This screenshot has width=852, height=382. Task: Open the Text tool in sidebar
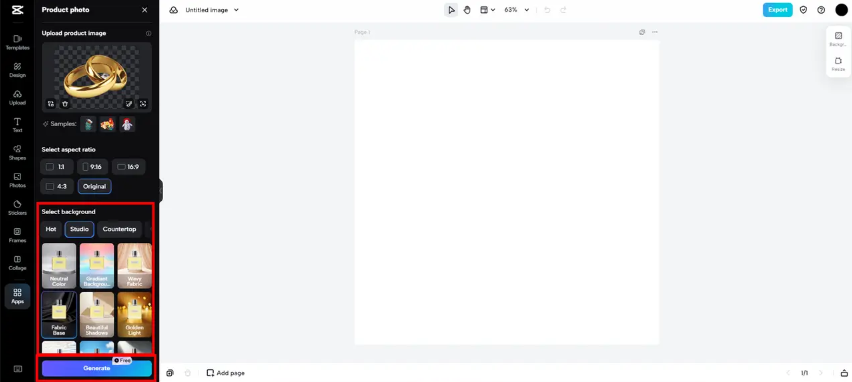[x=17, y=125]
